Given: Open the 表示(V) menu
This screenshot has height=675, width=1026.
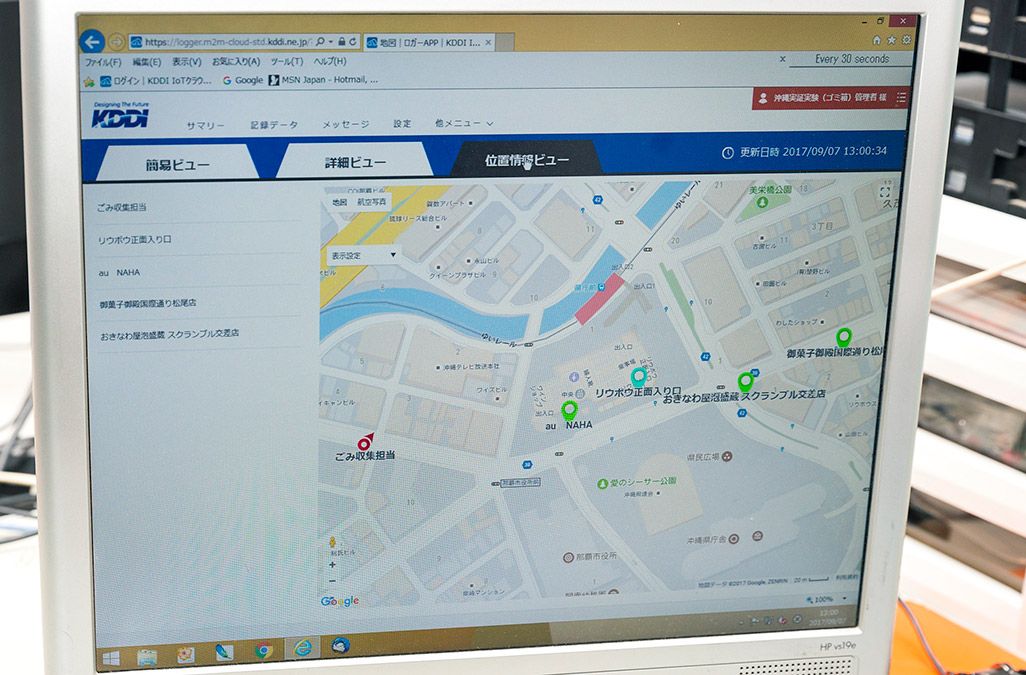Looking at the screenshot, I should point(186,61).
